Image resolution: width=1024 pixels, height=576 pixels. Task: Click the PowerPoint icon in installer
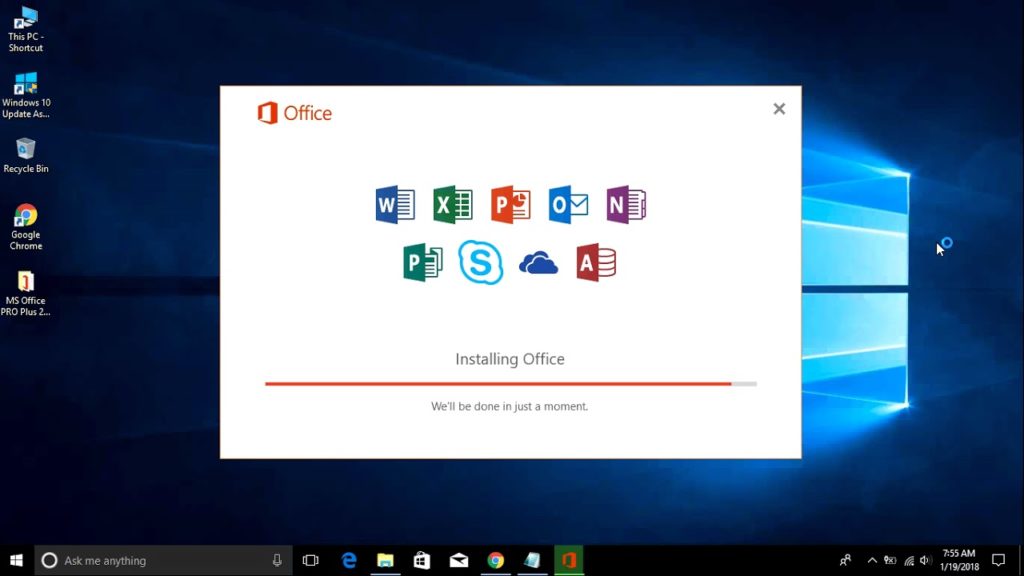click(x=511, y=205)
